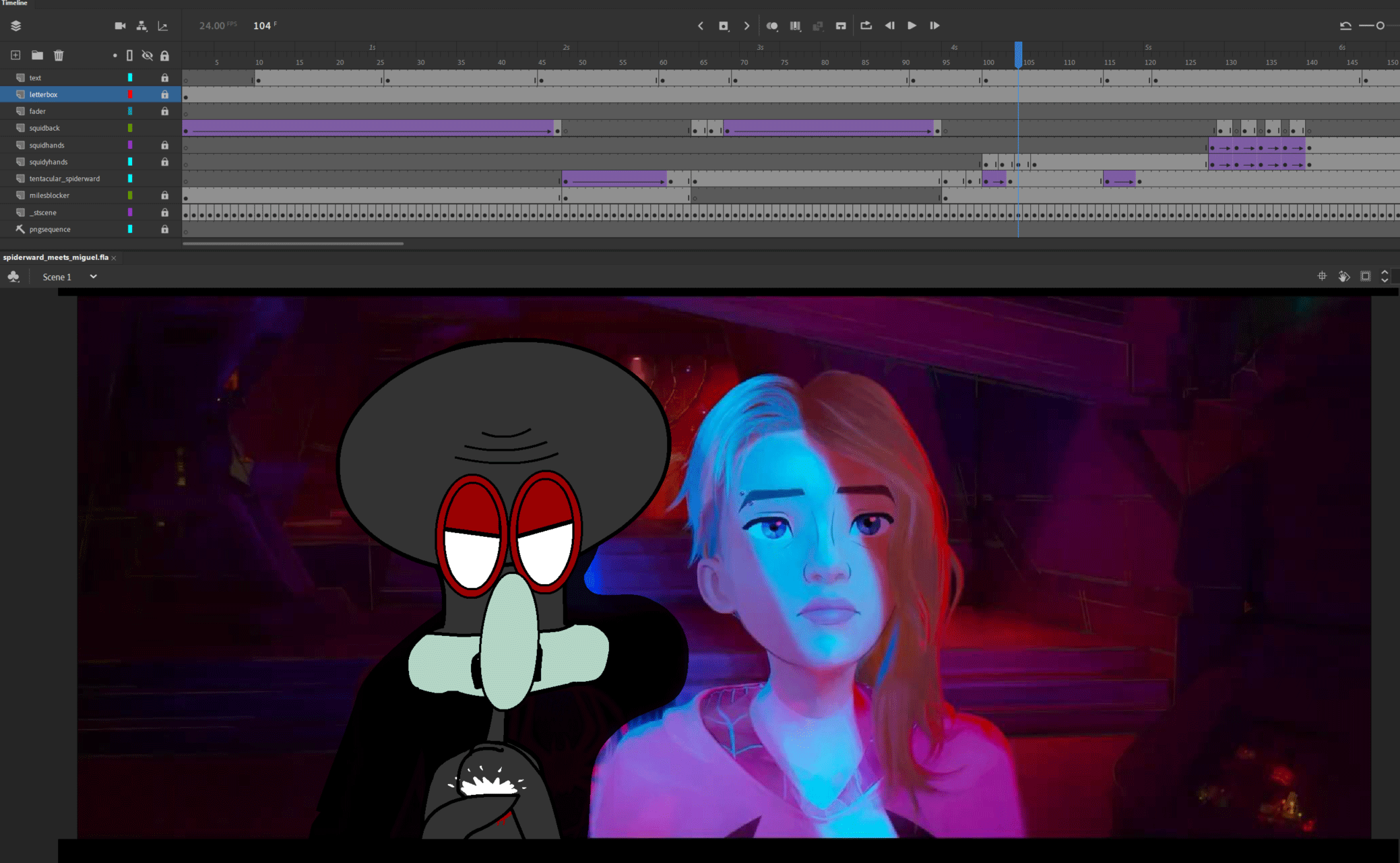
Task: Select the fader layer
Action: point(38,111)
